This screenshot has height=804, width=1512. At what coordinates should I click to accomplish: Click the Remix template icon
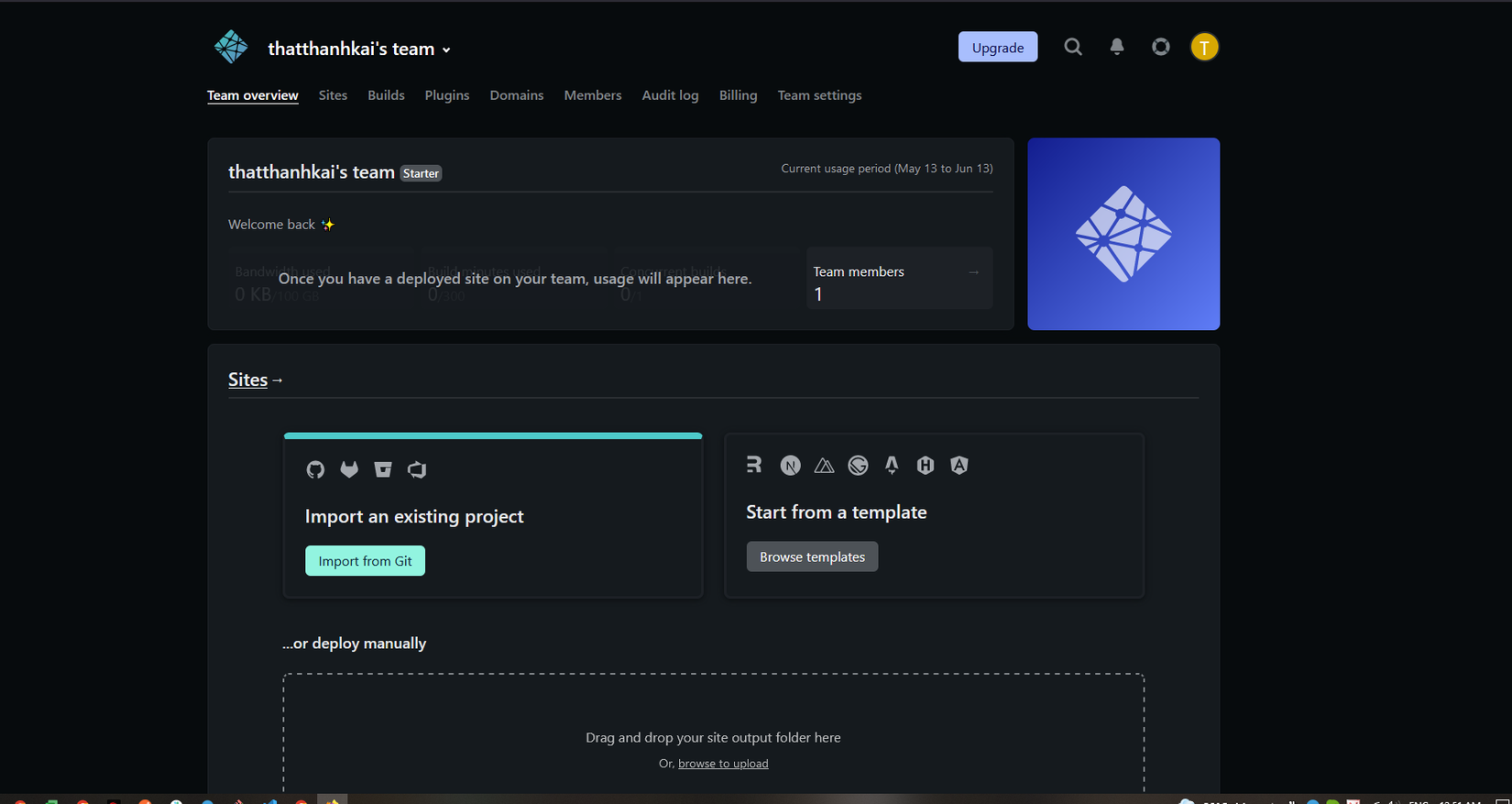754,465
